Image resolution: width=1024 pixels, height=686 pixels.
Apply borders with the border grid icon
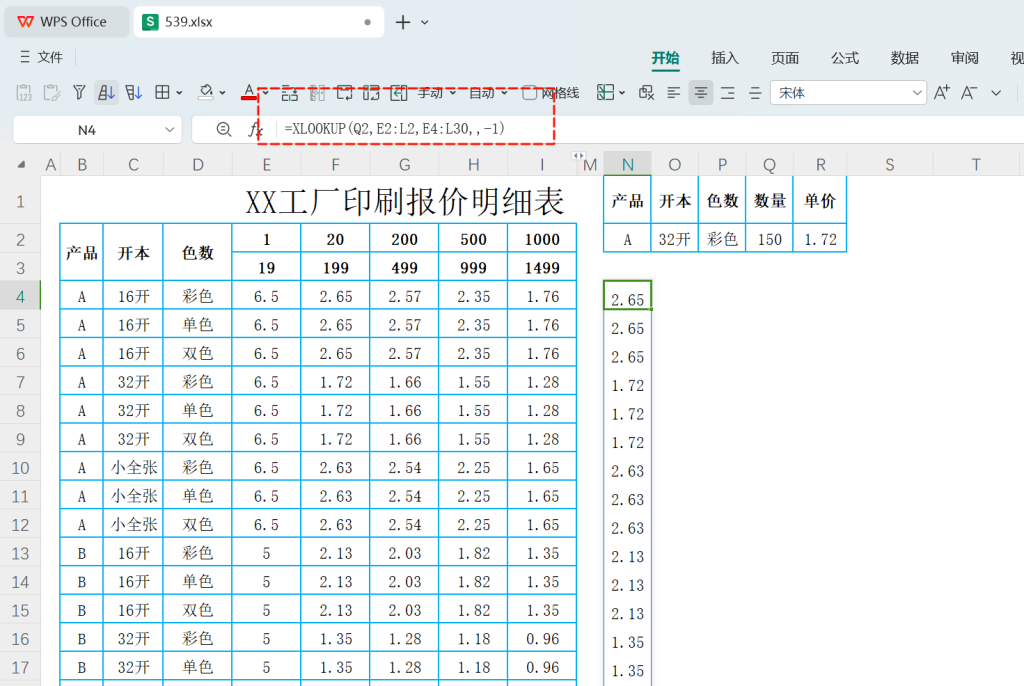coord(162,93)
